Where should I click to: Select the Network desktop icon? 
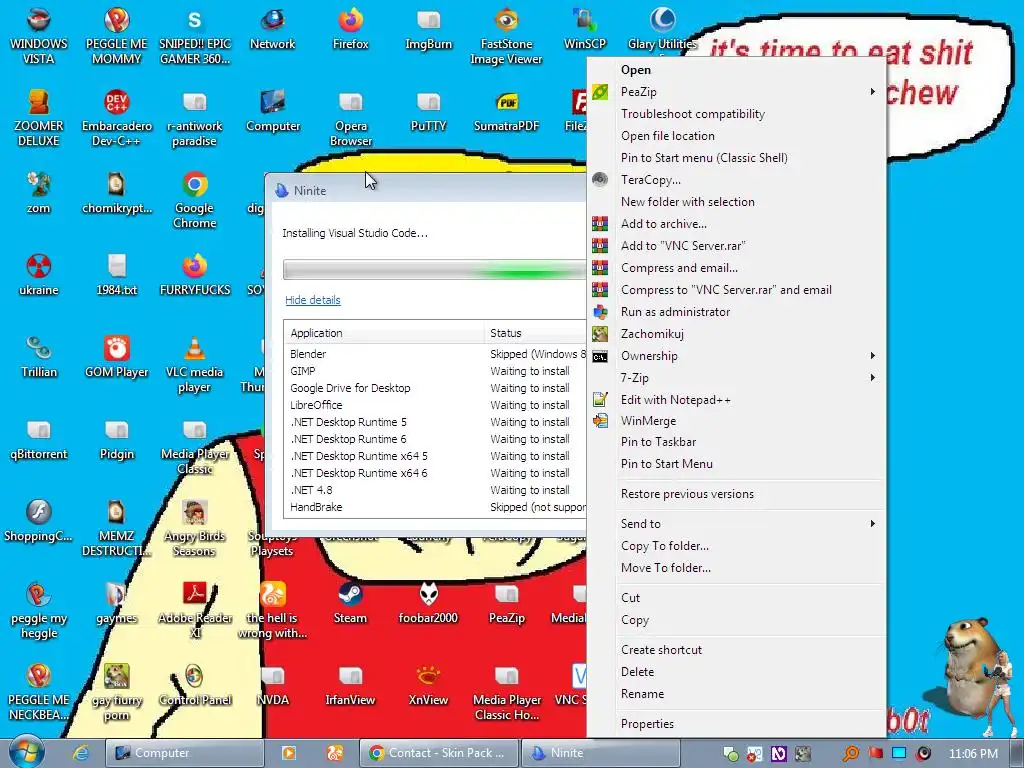pyautogui.click(x=272, y=28)
